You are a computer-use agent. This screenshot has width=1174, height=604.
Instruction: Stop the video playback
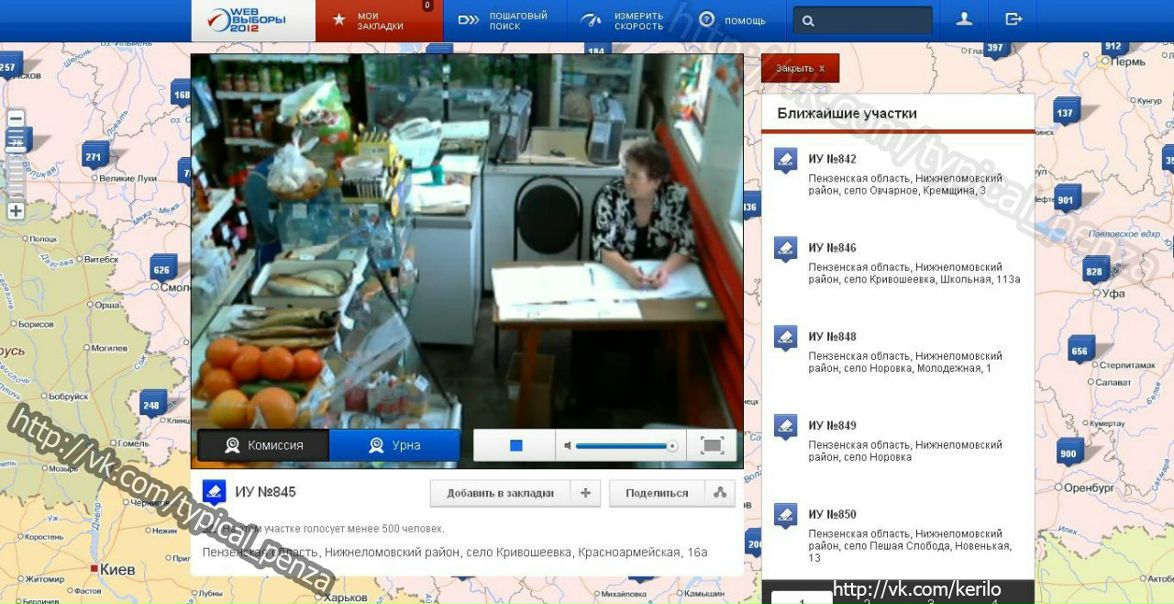point(516,446)
